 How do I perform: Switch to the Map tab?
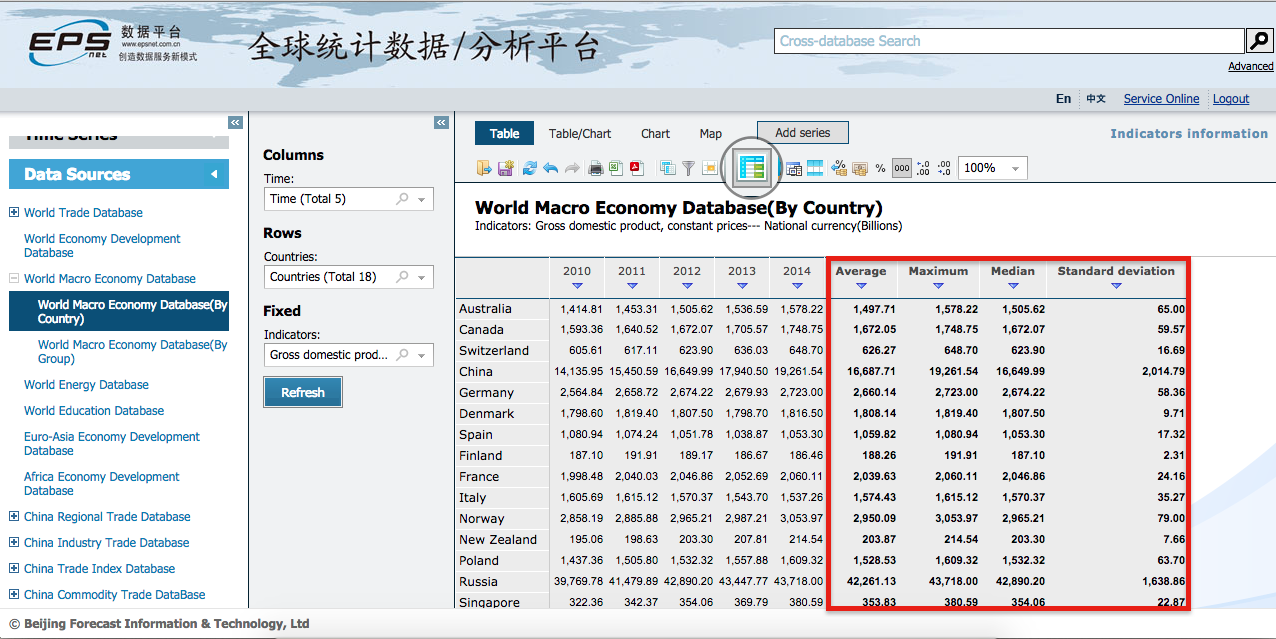click(711, 133)
